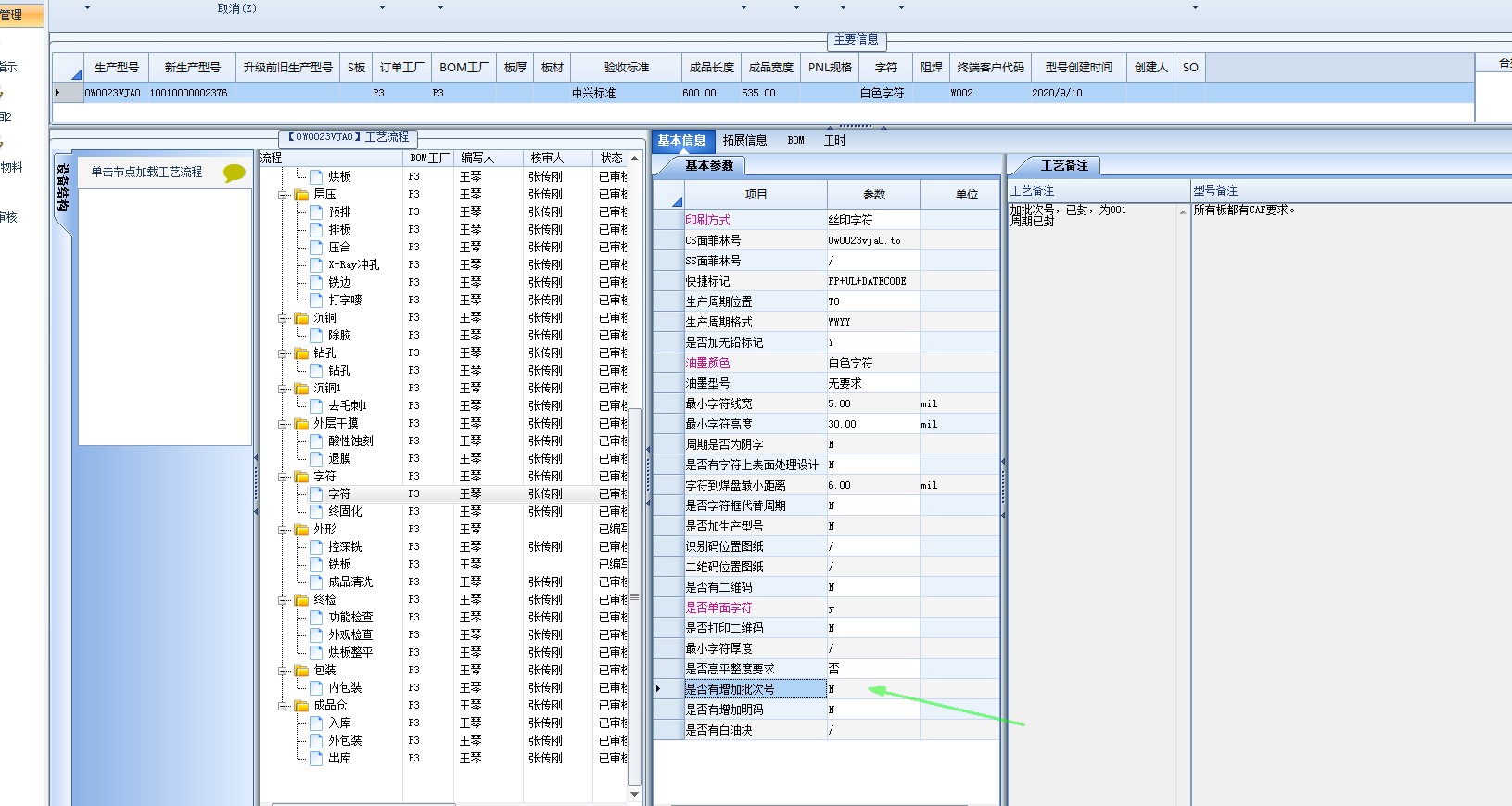
Task: Click the folder icon of 包装 node
Action: pos(301,671)
